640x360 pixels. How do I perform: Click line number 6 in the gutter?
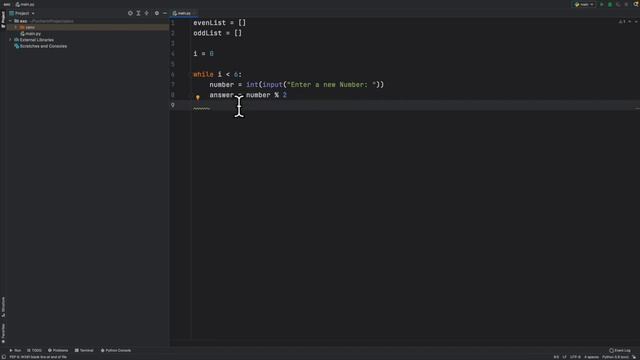point(173,74)
